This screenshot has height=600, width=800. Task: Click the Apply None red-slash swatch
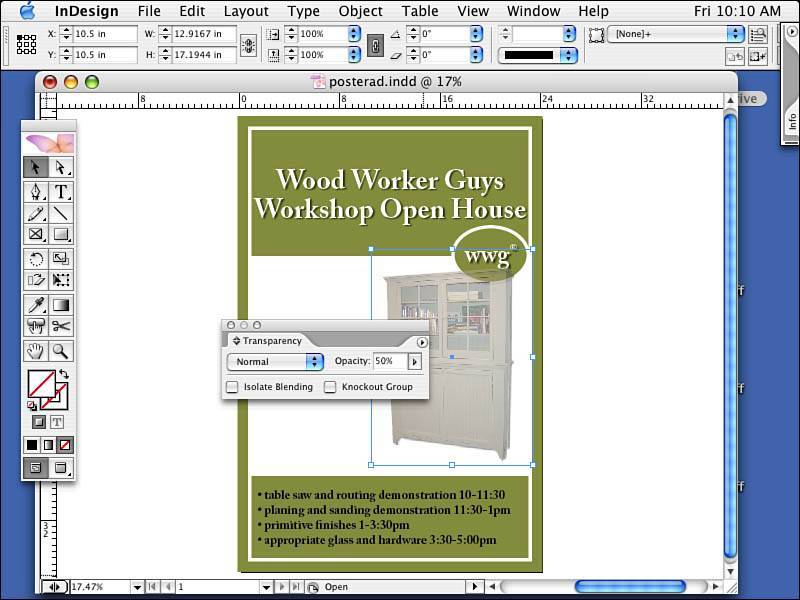(x=65, y=444)
